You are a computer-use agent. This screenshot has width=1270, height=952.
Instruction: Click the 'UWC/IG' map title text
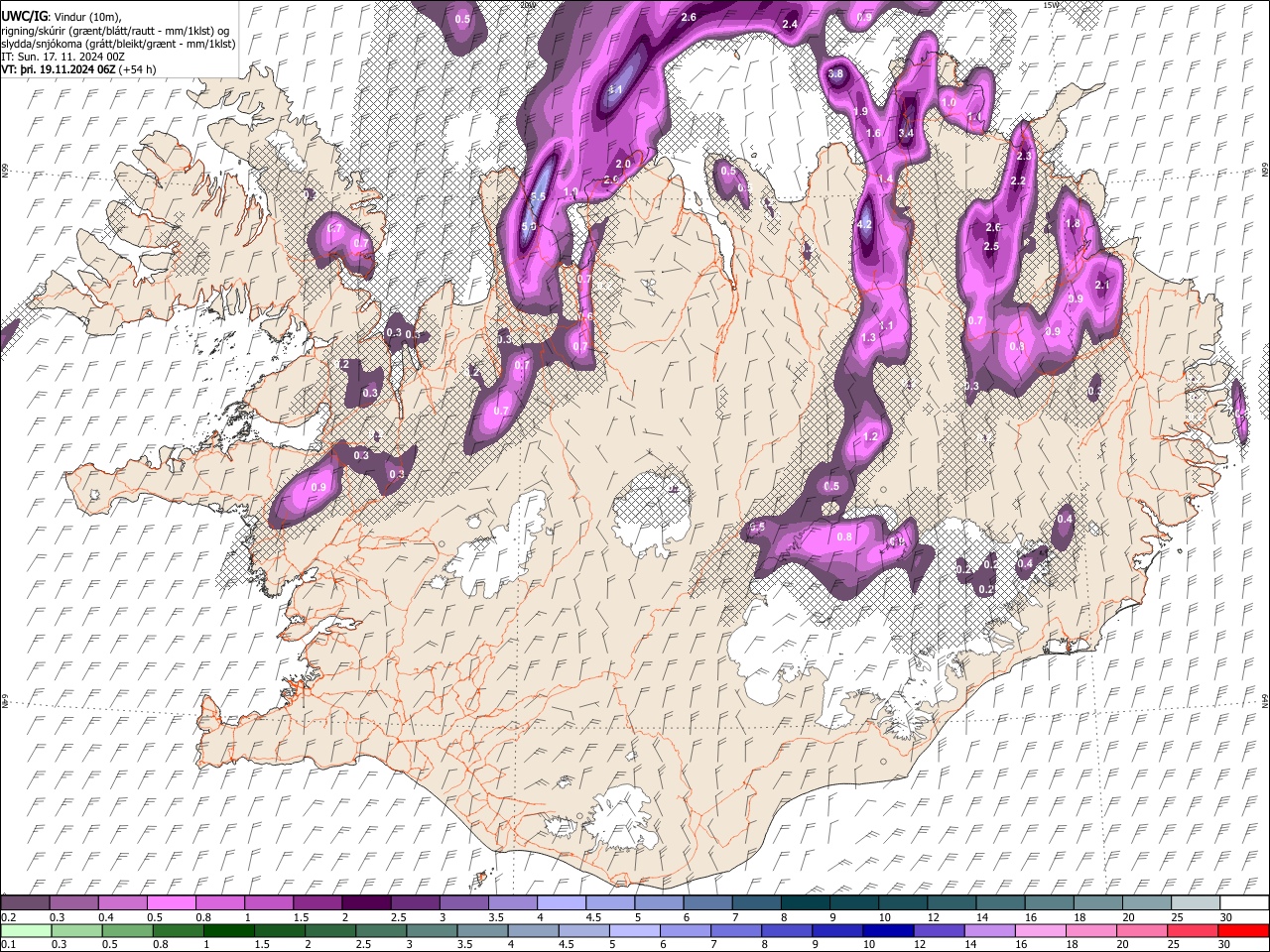pyautogui.click(x=24, y=18)
